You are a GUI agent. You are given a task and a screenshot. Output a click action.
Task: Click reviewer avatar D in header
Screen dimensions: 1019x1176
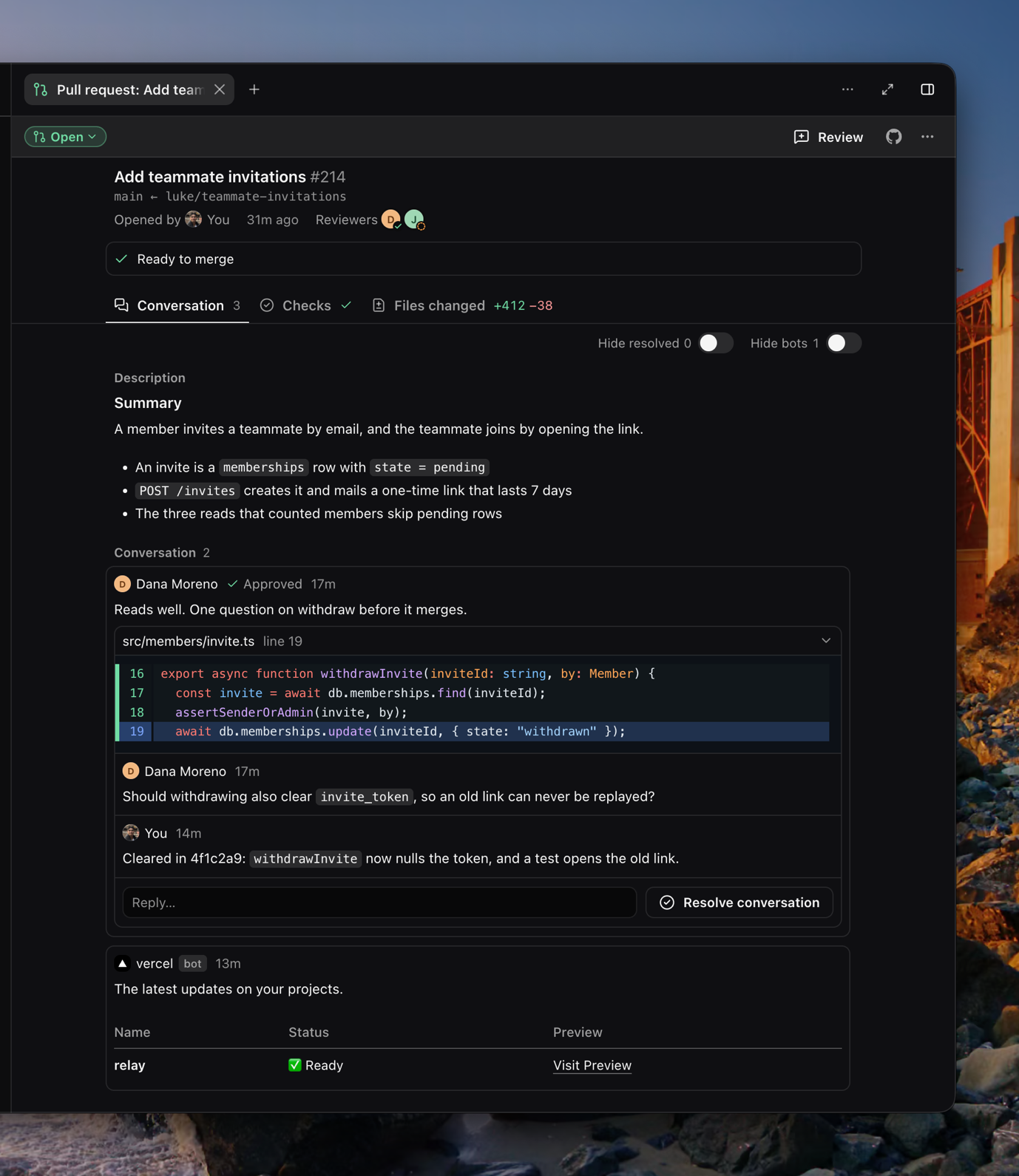(391, 220)
